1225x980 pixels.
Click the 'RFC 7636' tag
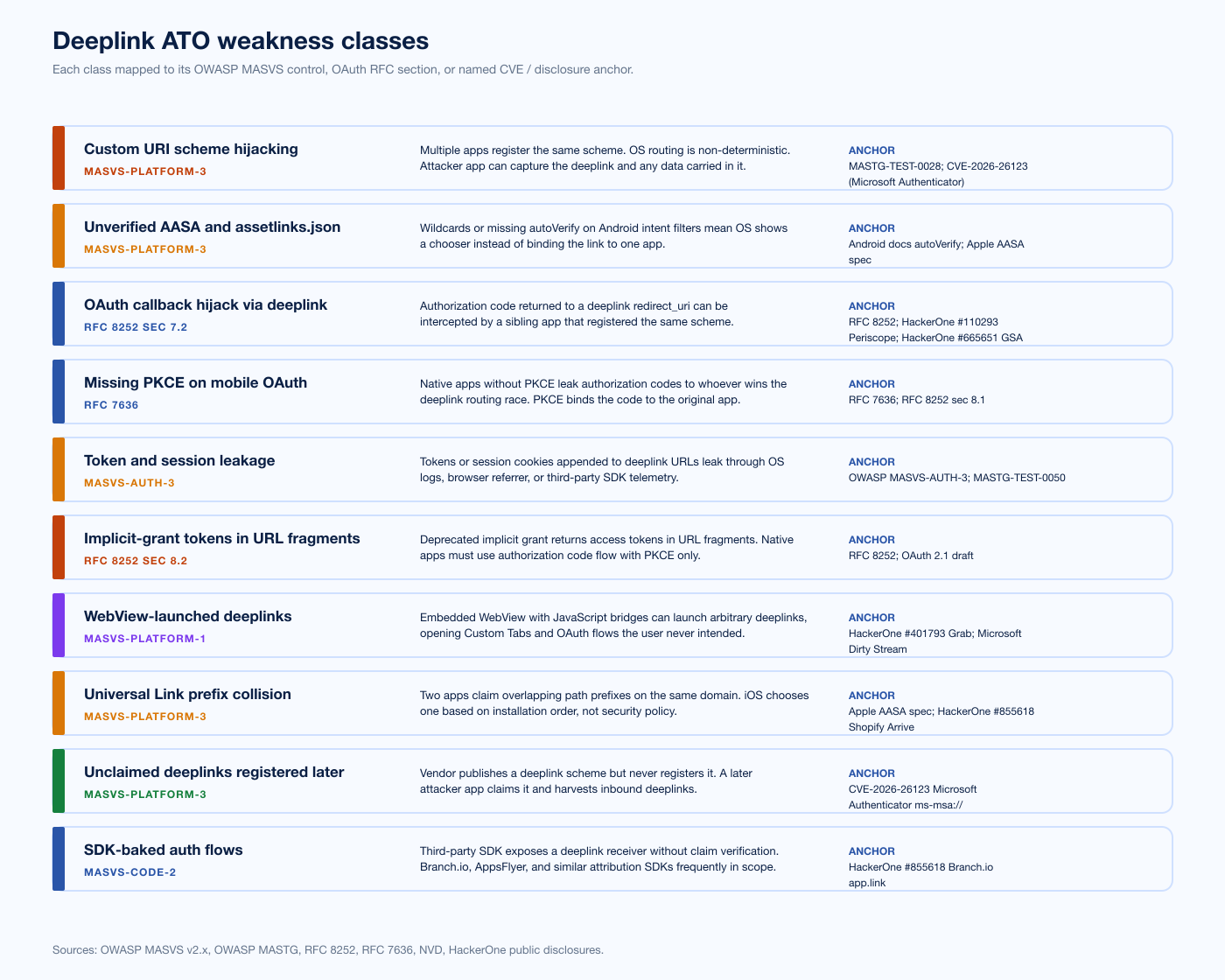click(111, 405)
